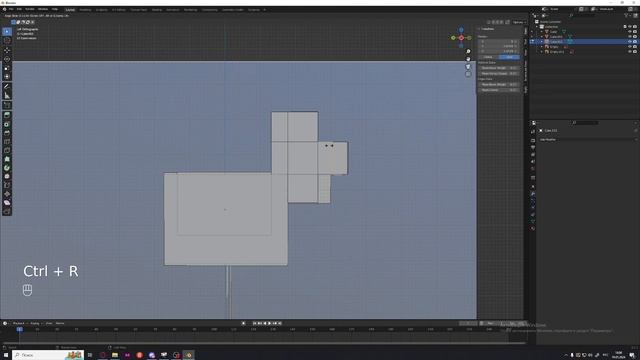Collapse the Transform panel in sidebar
Image resolution: width=640 pixels, height=360 pixels.
(x=486, y=29)
